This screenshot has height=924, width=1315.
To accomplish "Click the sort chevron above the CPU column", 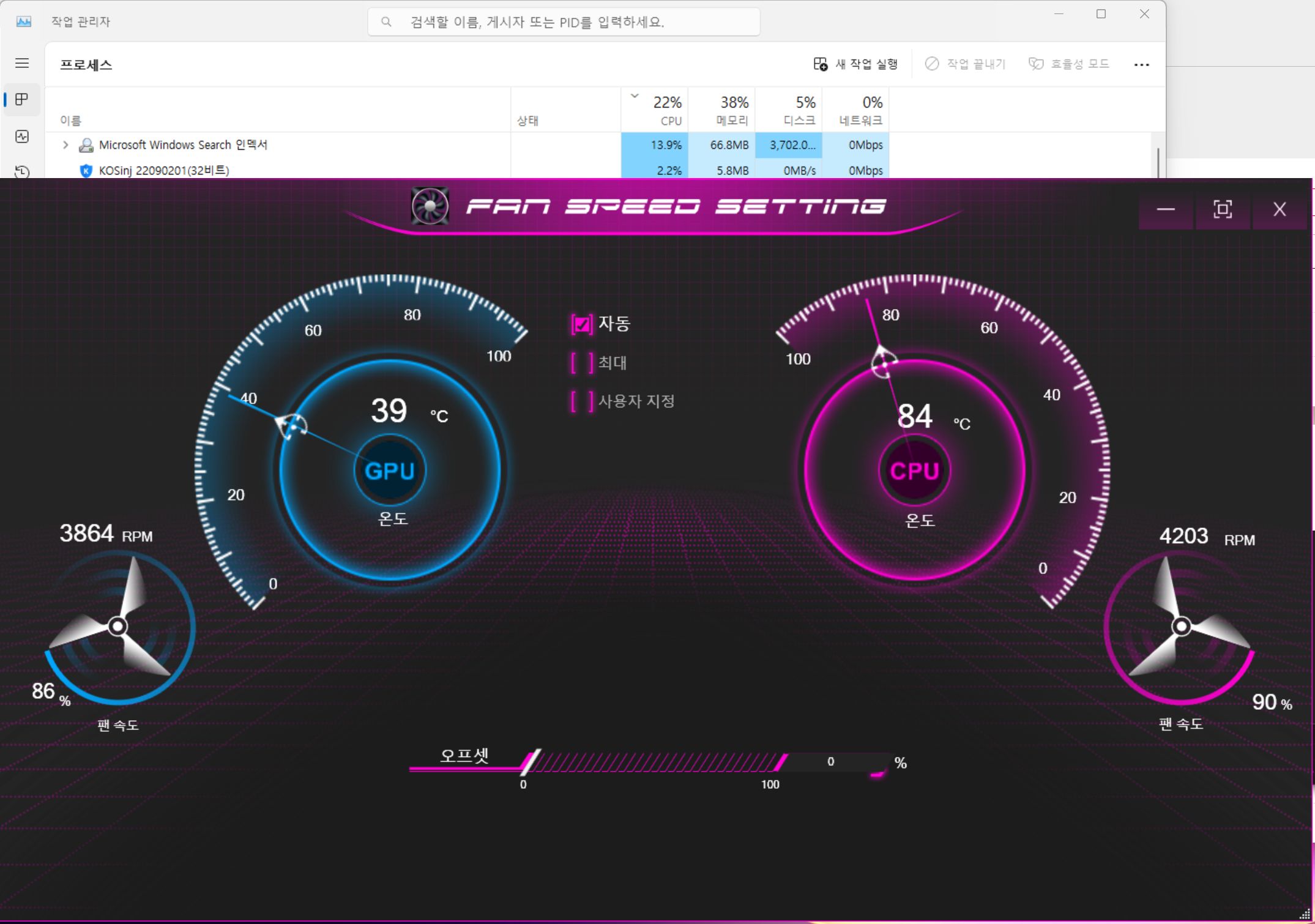I will coord(635,96).
